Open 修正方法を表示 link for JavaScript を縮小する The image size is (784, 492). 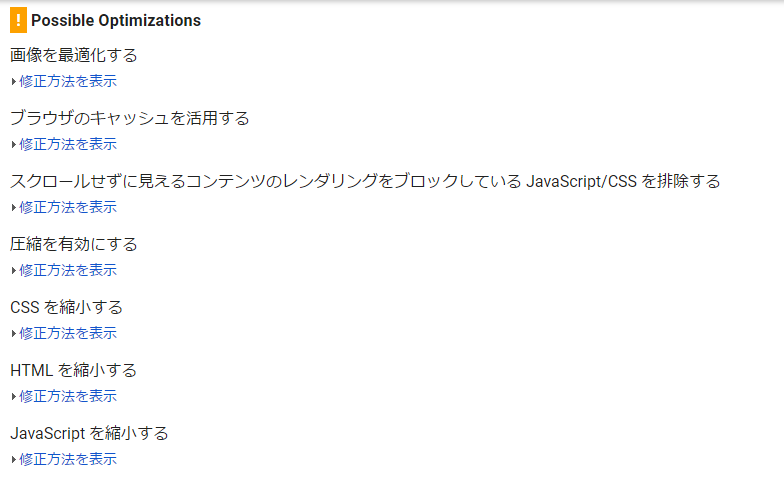68,459
